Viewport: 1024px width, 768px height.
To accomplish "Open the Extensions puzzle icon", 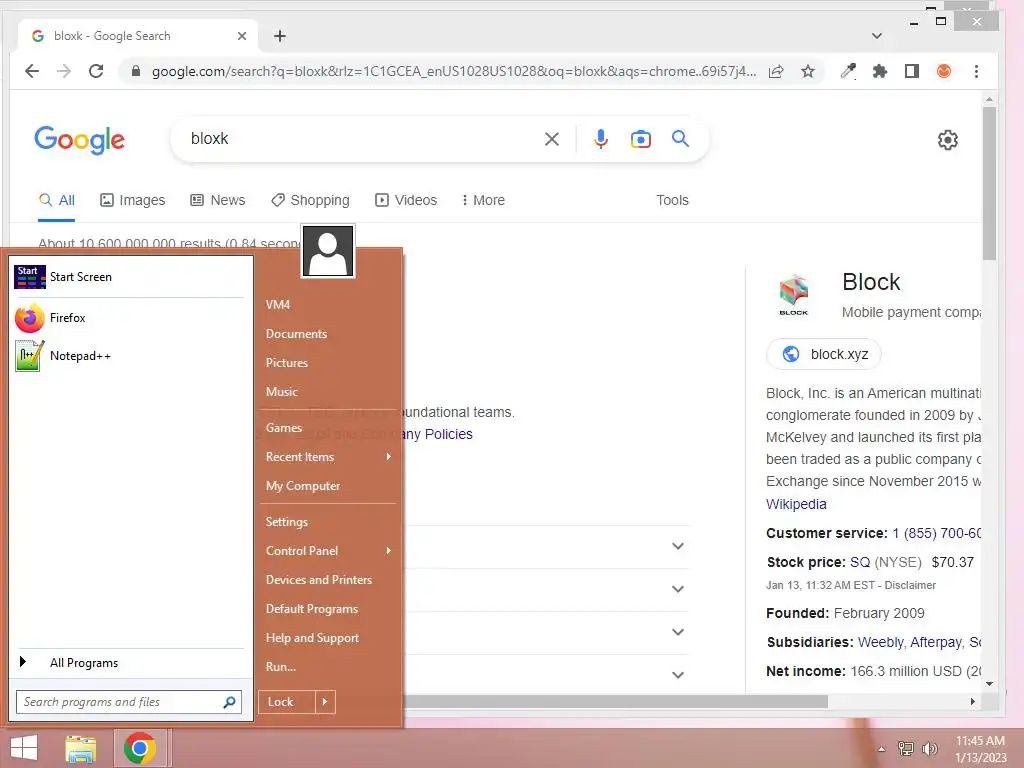I will [880, 71].
